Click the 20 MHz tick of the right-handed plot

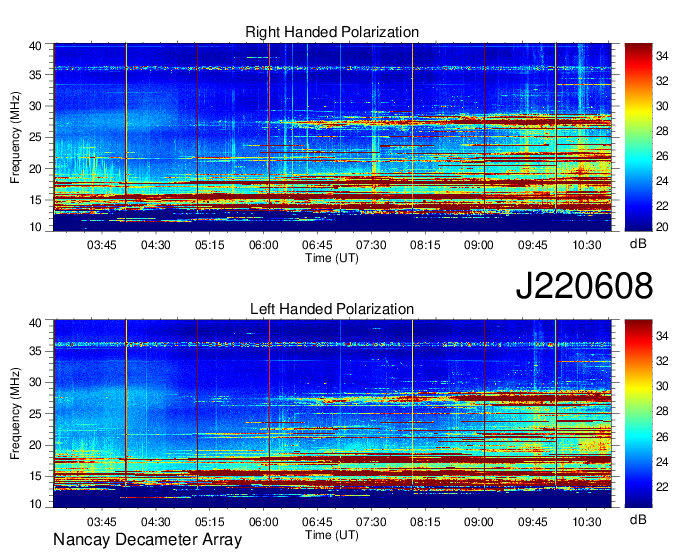36,169
